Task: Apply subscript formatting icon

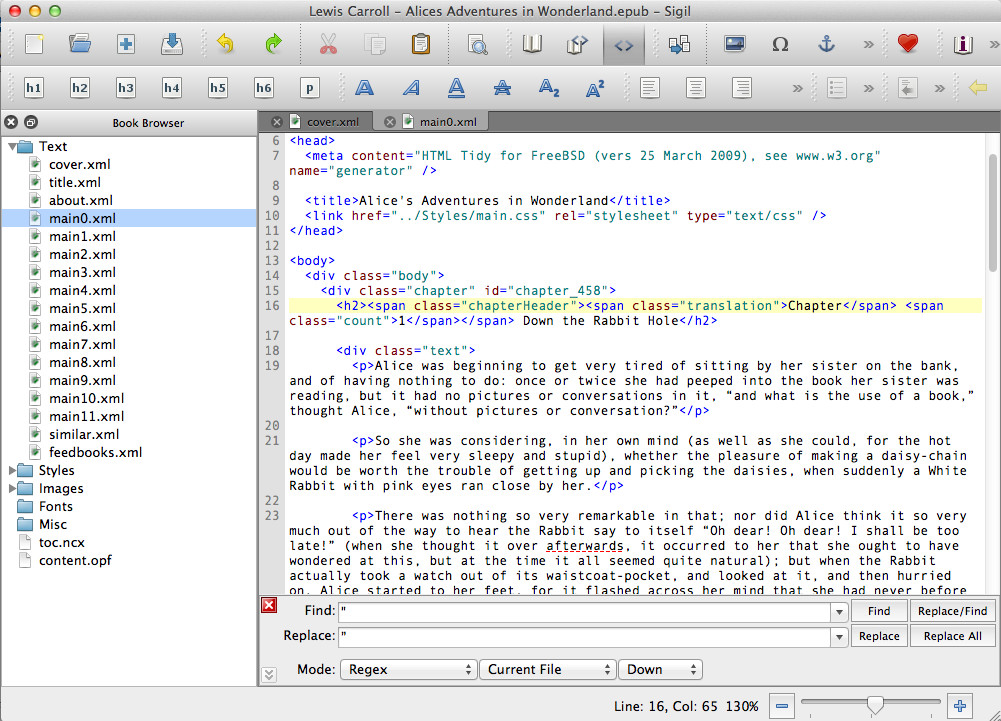Action: pyautogui.click(x=548, y=88)
